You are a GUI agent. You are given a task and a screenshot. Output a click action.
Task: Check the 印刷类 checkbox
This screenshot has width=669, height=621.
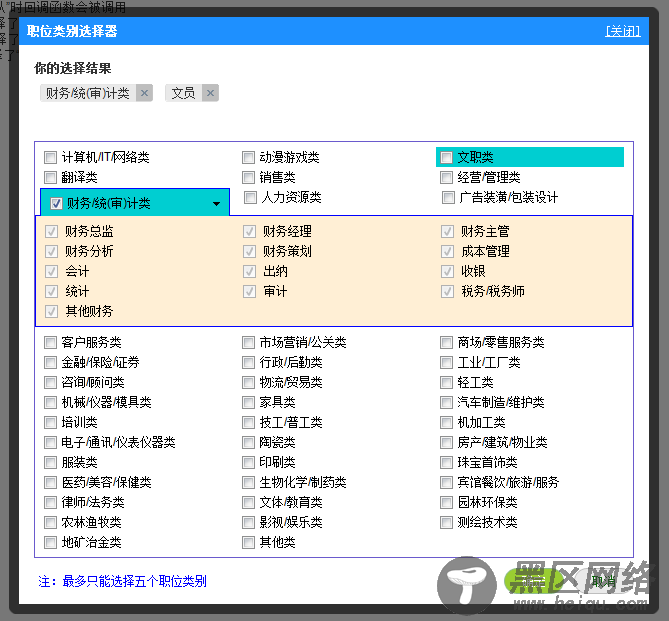[248, 463]
